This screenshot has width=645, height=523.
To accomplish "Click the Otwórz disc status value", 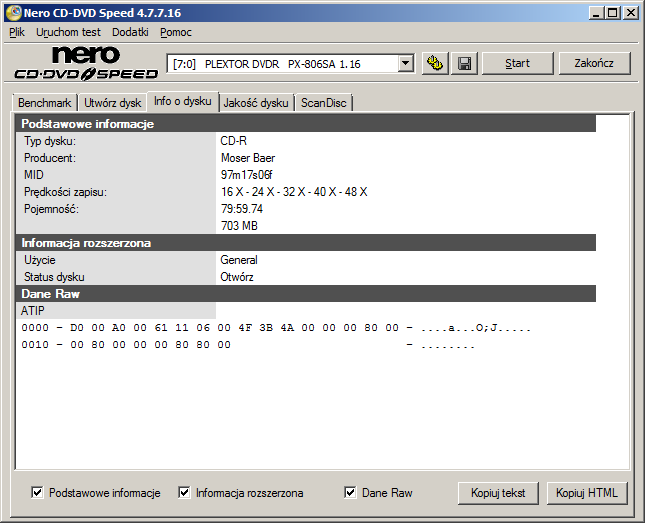I will click(x=237, y=277).
